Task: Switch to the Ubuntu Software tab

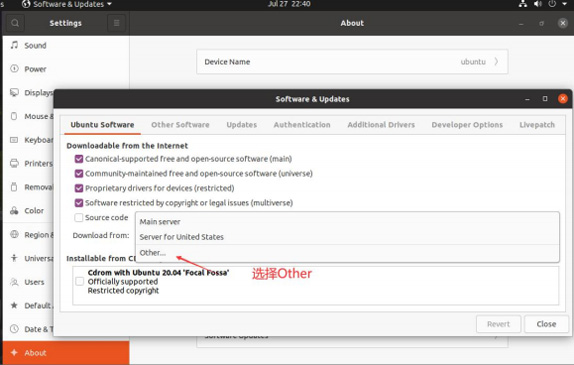Action: point(102,125)
